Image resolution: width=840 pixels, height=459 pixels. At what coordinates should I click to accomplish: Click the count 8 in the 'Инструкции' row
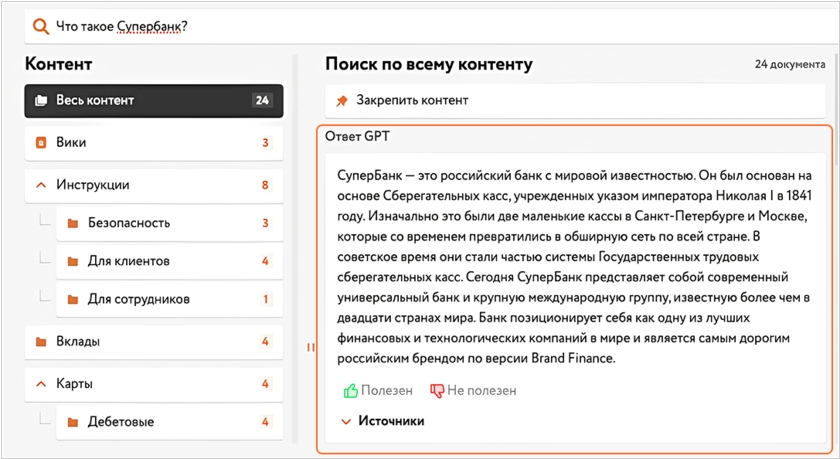pyautogui.click(x=265, y=185)
